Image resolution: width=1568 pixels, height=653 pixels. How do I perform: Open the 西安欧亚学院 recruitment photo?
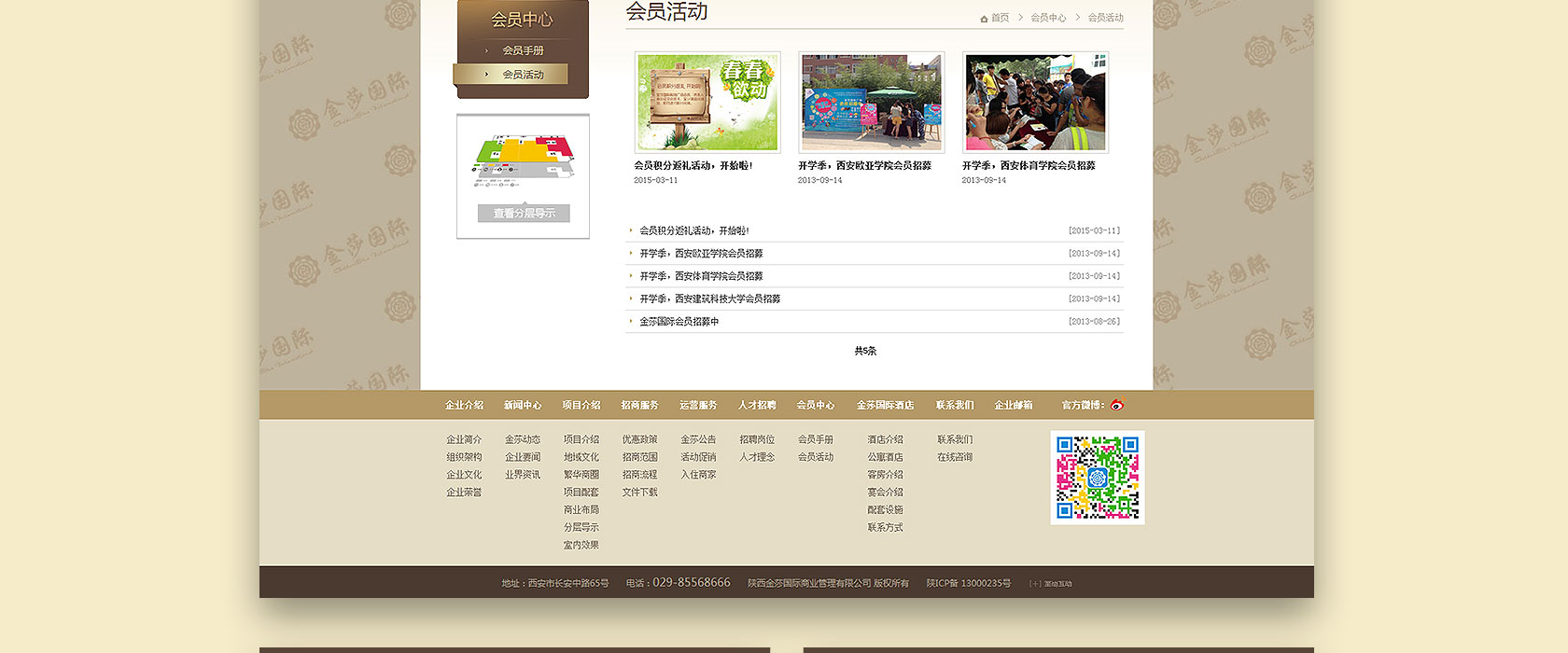click(871, 102)
